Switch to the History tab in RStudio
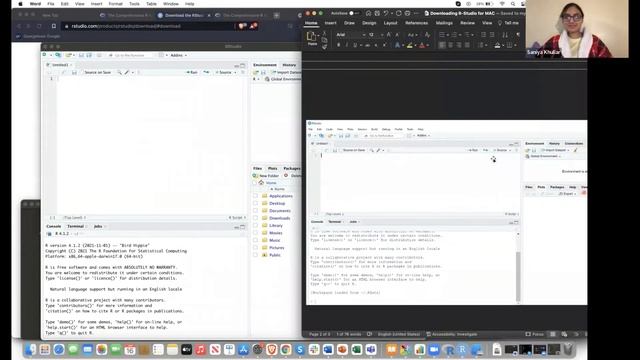640x360 pixels. click(289, 65)
